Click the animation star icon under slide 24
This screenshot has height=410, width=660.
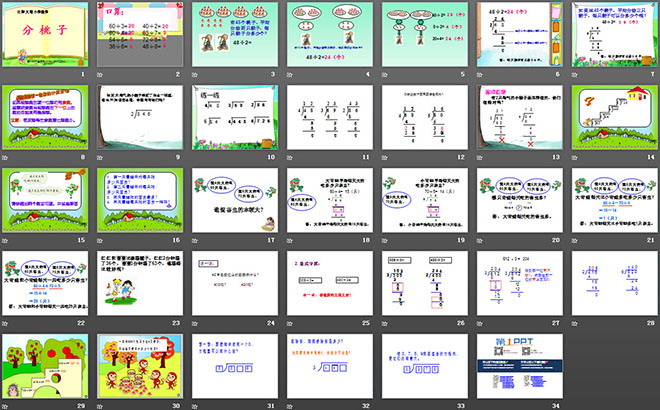point(195,323)
